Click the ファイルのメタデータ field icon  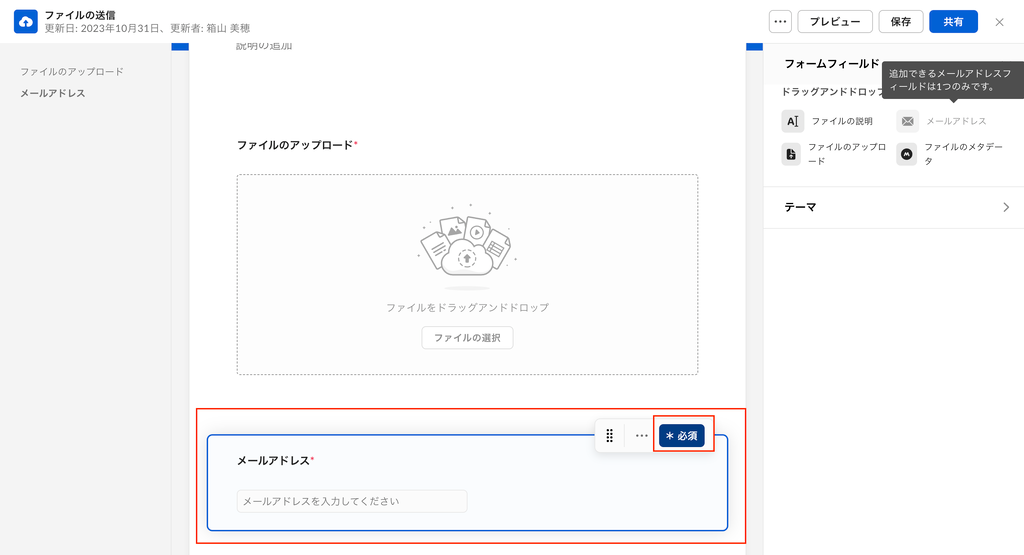907,154
